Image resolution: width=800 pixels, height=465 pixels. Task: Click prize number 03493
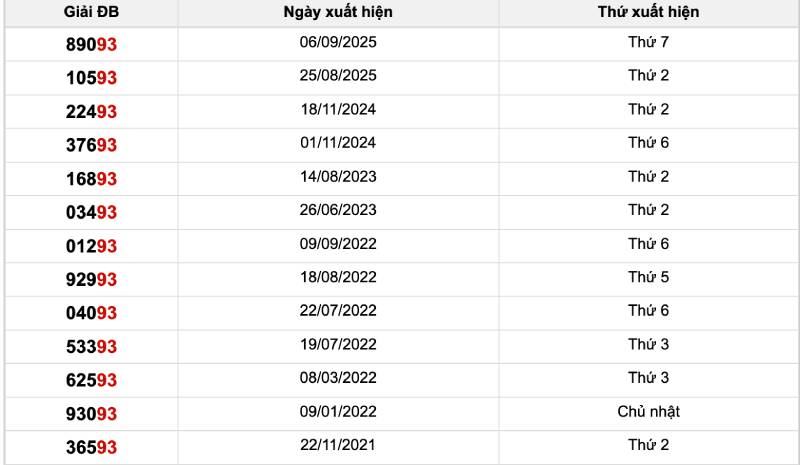click(x=92, y=212)
